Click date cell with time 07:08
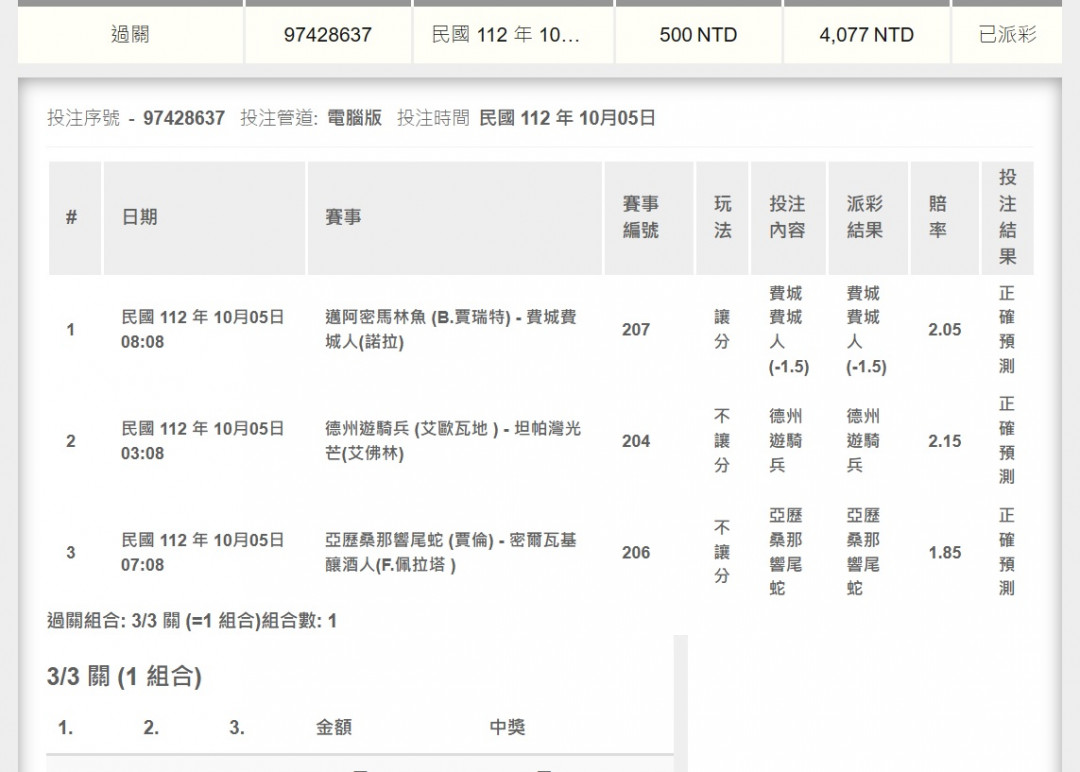Image resolution: width=1080 pixels, height=772 pixels. 202,552
